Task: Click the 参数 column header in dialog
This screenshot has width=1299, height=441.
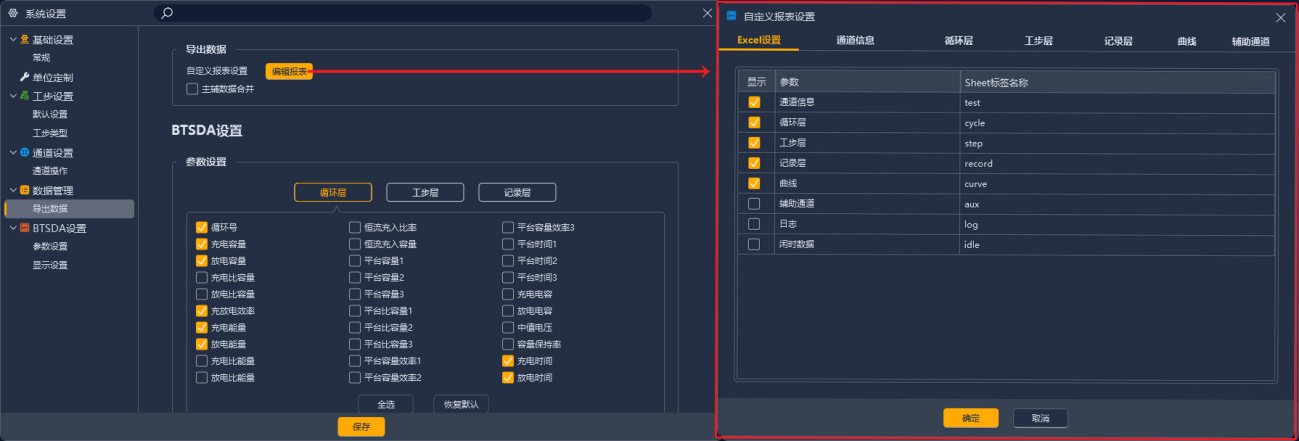Action: (867, 81)
